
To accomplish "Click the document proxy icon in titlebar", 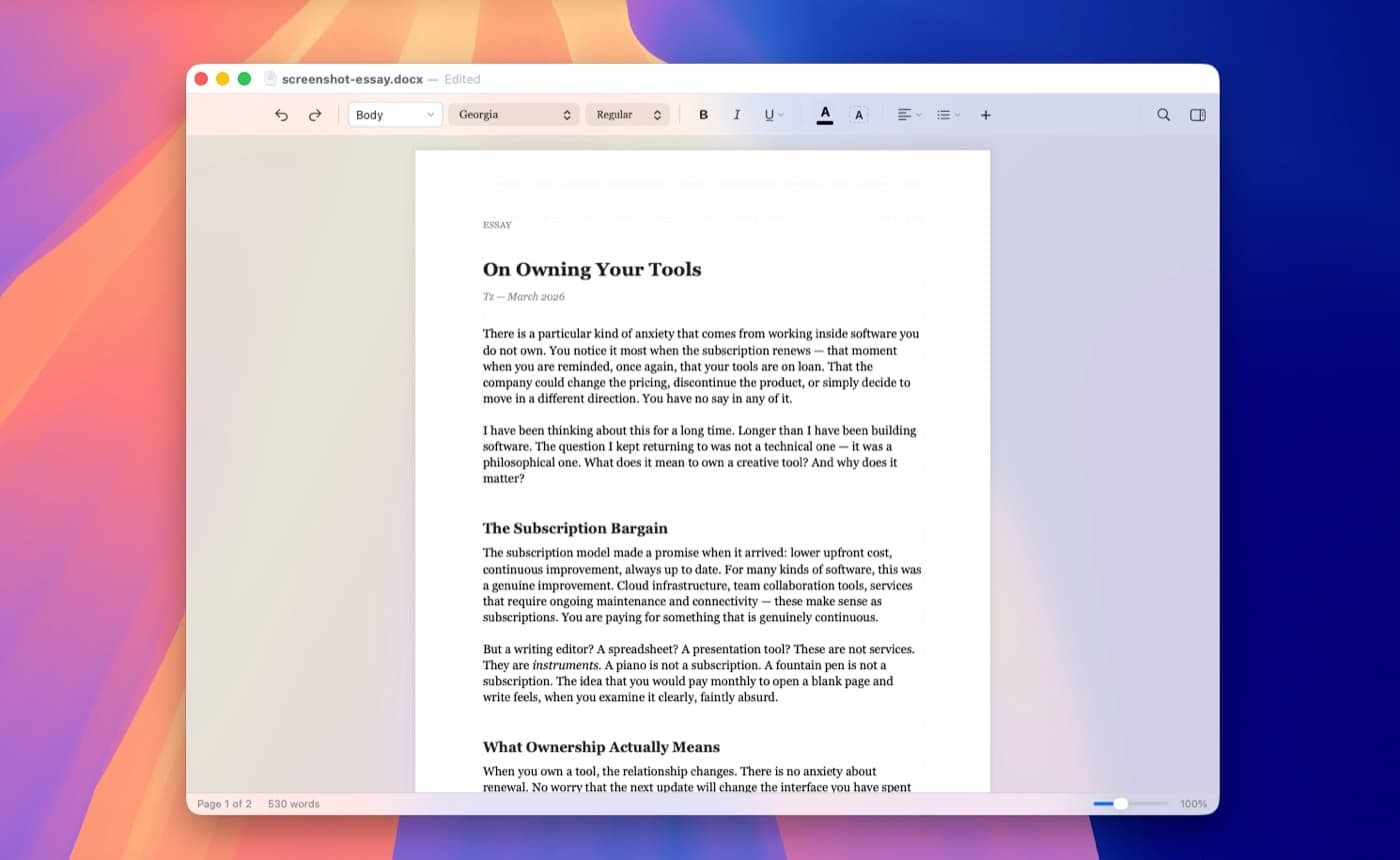I will point(267,79).
